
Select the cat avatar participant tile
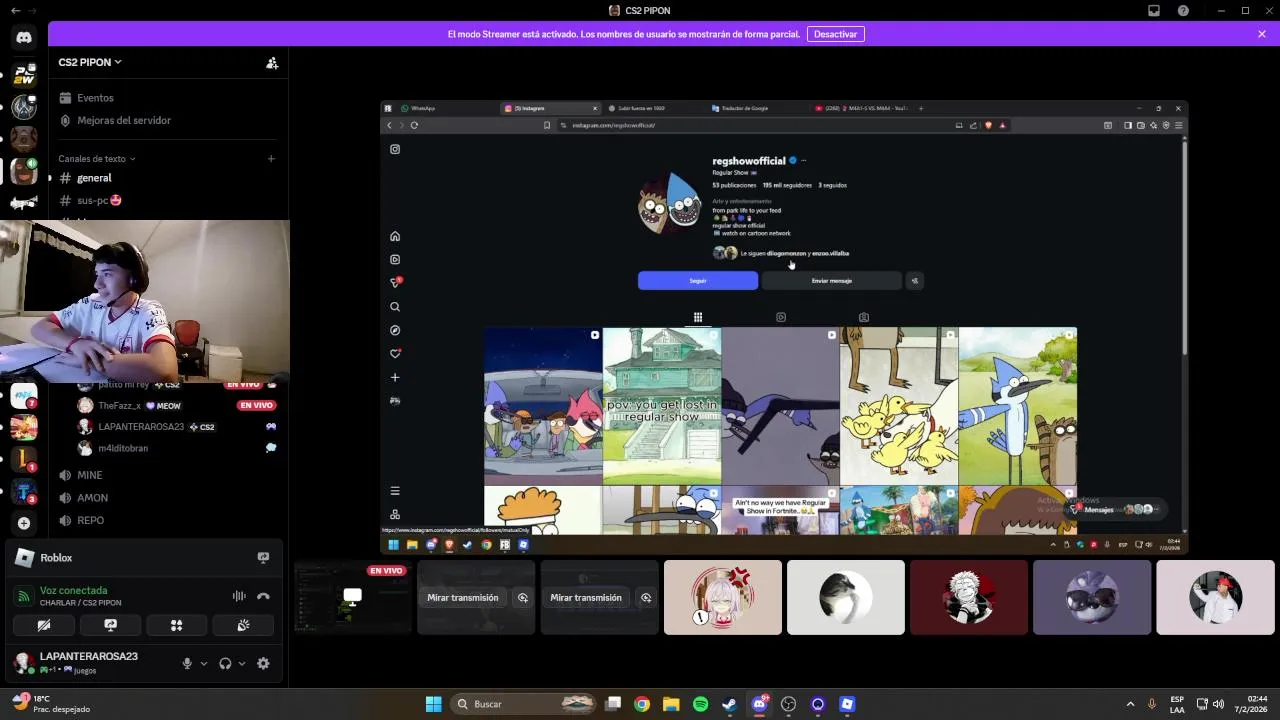tap(846, 597)
